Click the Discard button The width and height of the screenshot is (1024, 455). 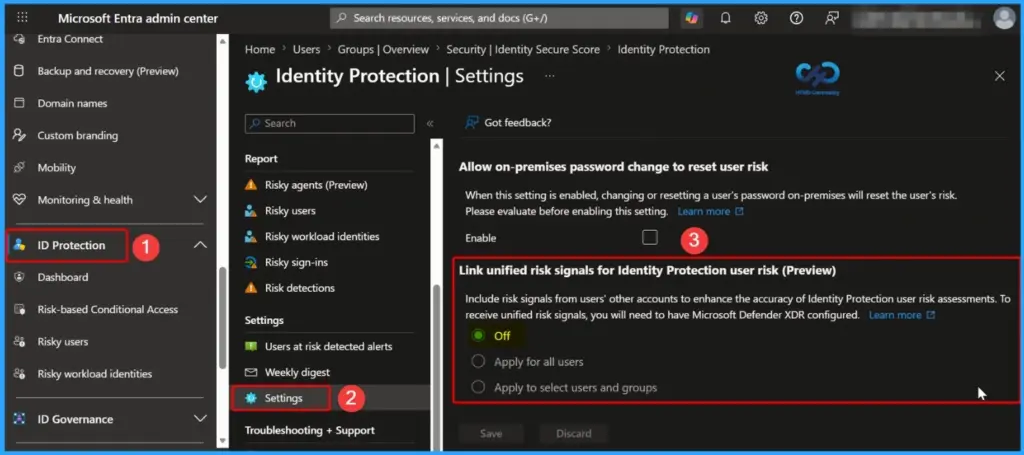(x=574, y=433)
